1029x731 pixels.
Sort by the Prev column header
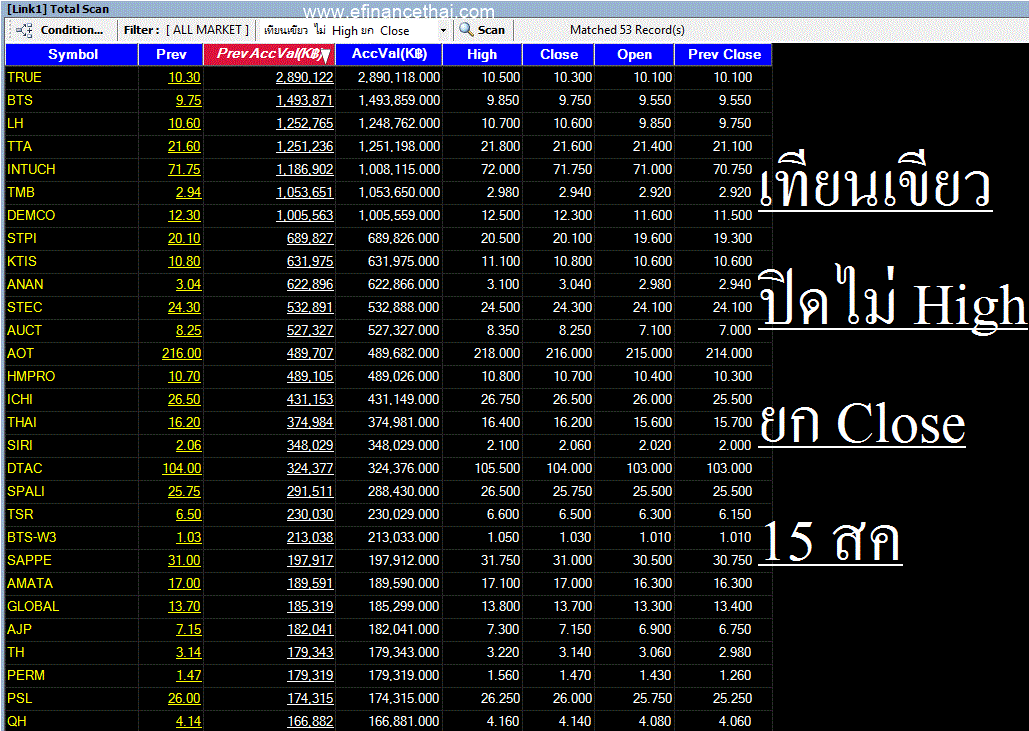[x=171, y=54]
